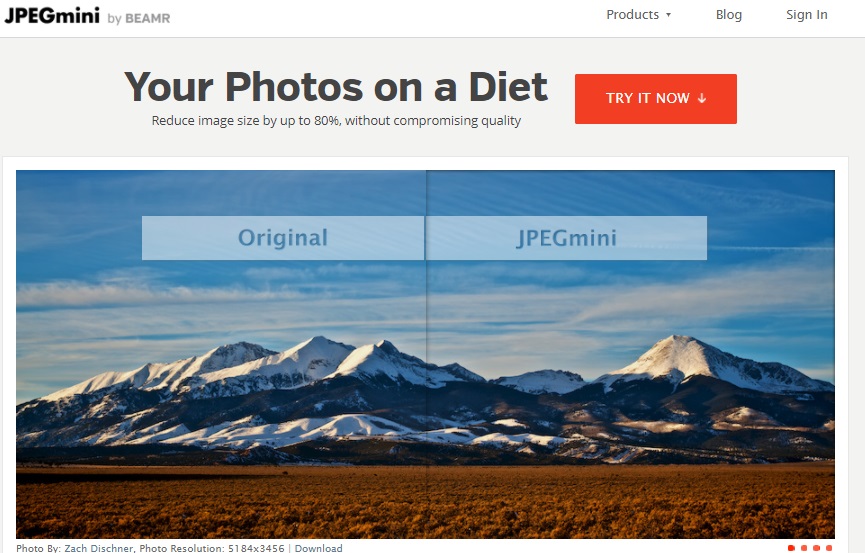Click the 'by BEAMR' logo text
Screen dimensions: 865x553
[138, 18]
